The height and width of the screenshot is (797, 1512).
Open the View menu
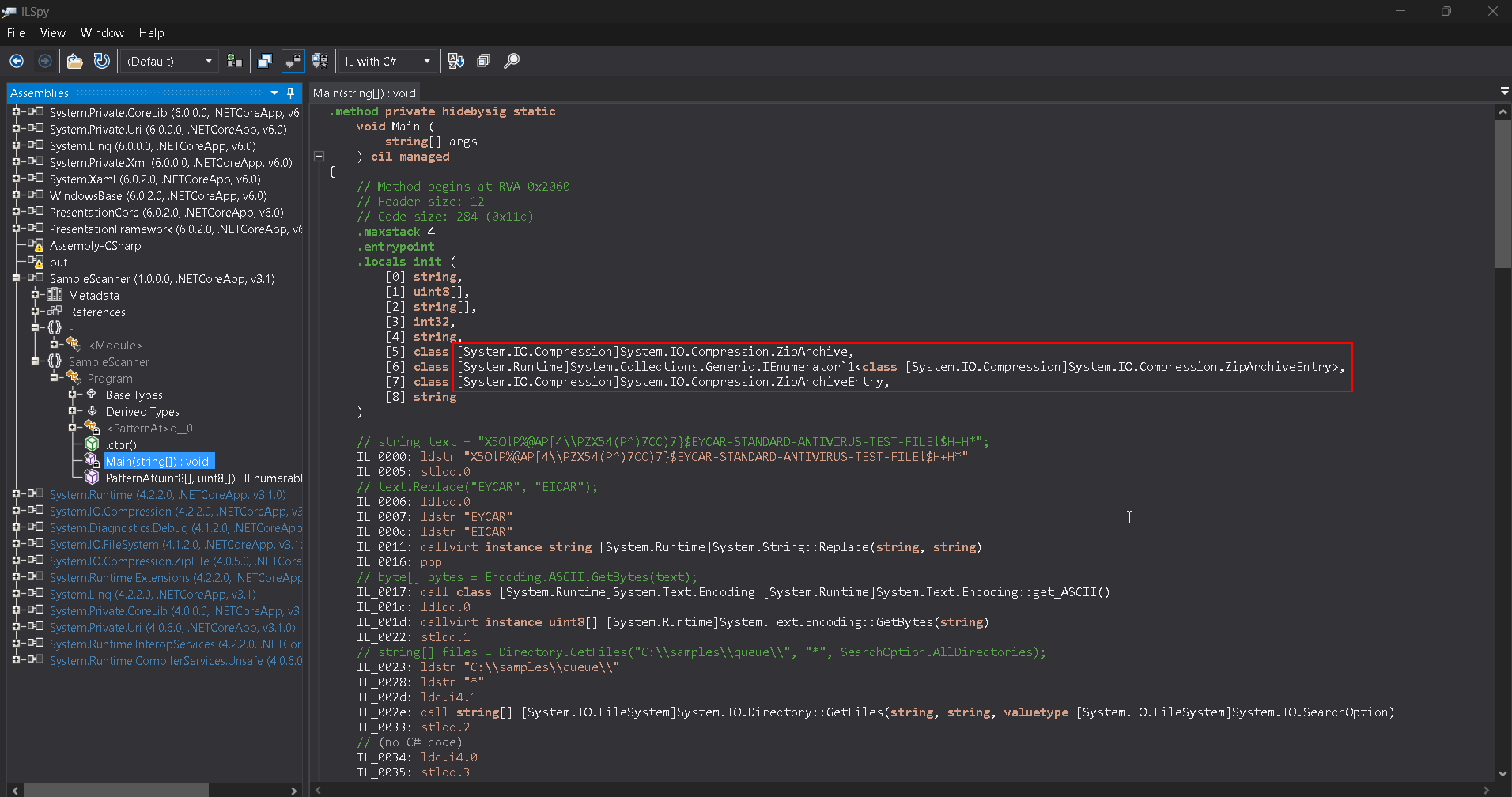(x=52, y=33)
